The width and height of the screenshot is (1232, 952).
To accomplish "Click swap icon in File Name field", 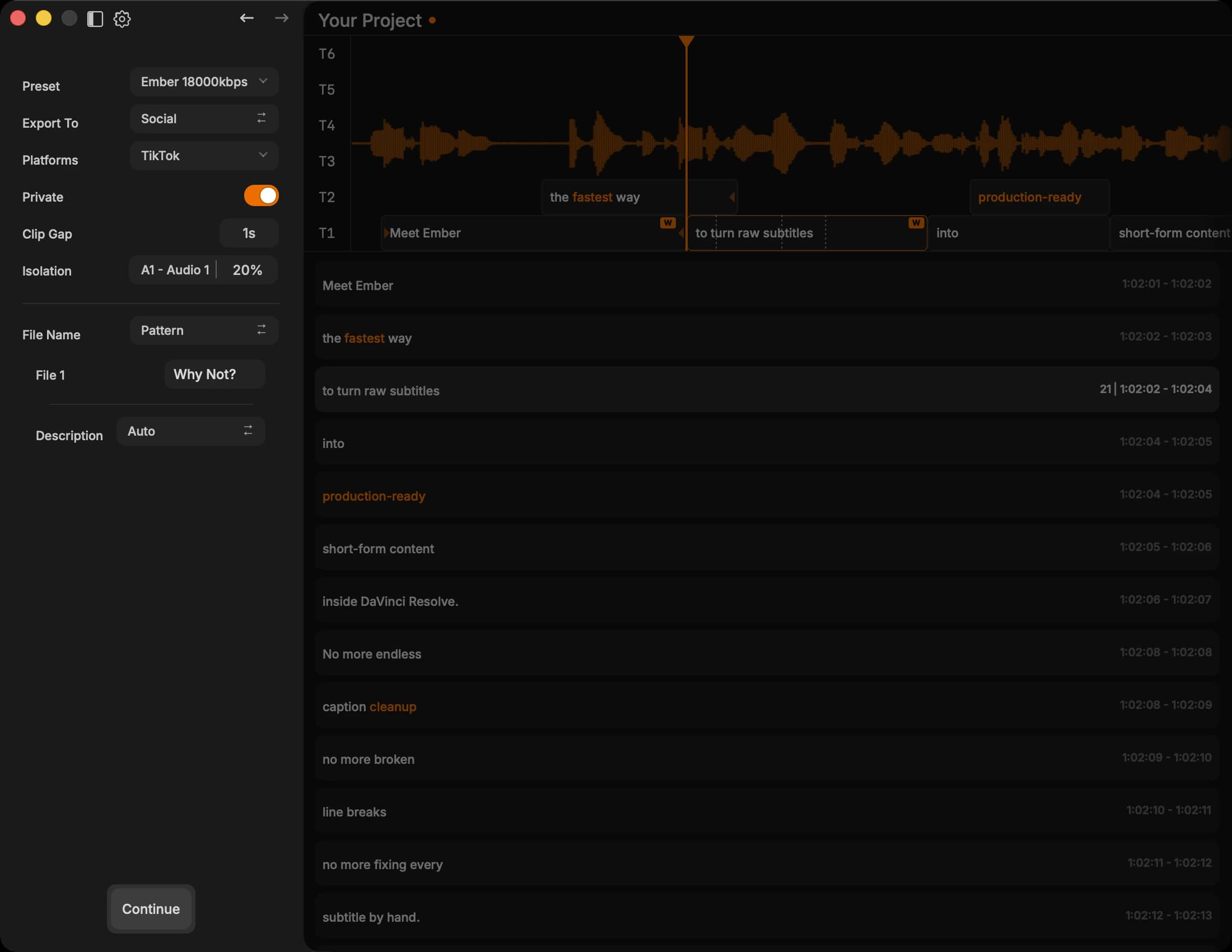I will (x=261, y=330).
